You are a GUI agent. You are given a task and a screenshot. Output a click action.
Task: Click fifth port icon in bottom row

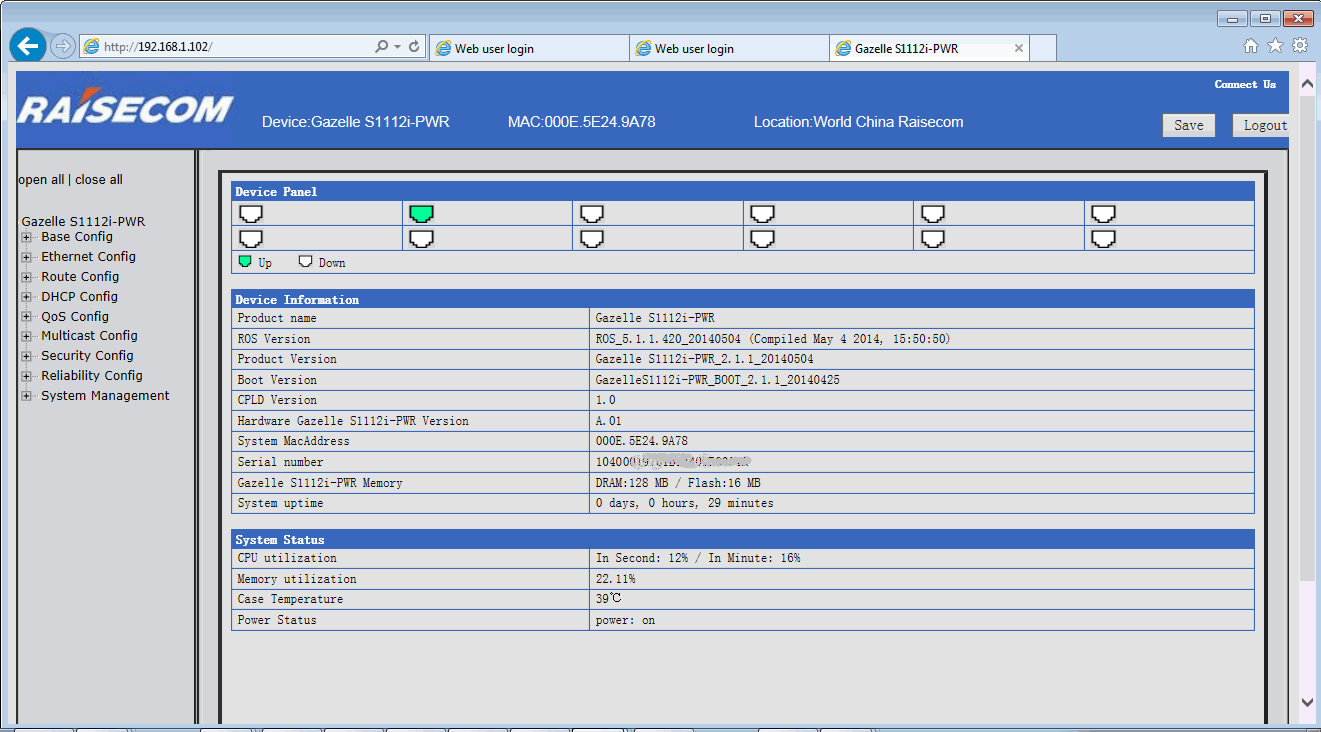pyautogui.click(x=933, y=238)
